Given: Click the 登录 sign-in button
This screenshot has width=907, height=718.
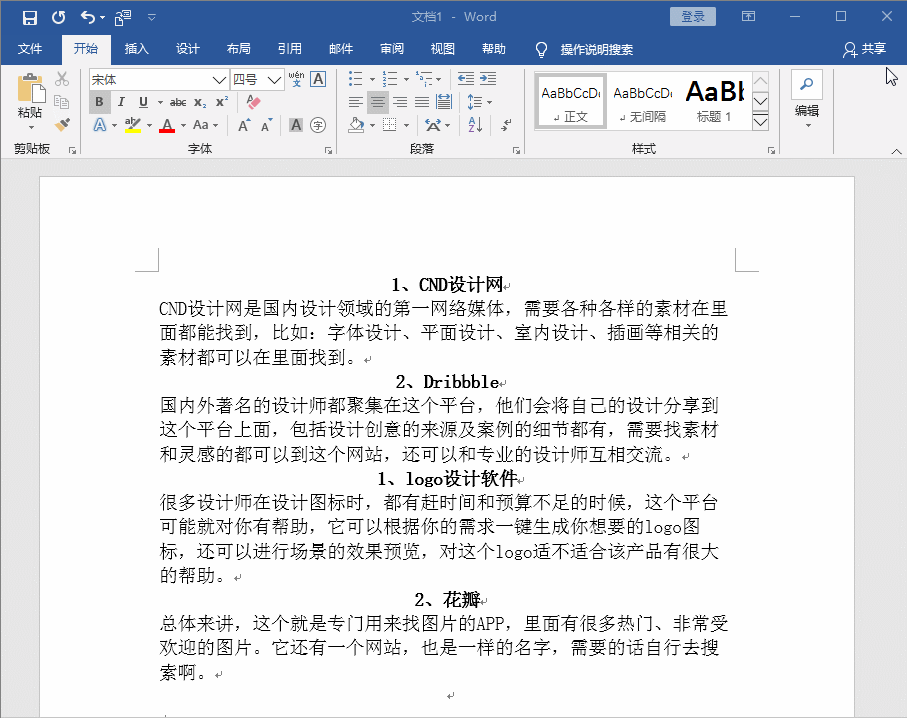Looking at the screenshot, I should (692, 16).
